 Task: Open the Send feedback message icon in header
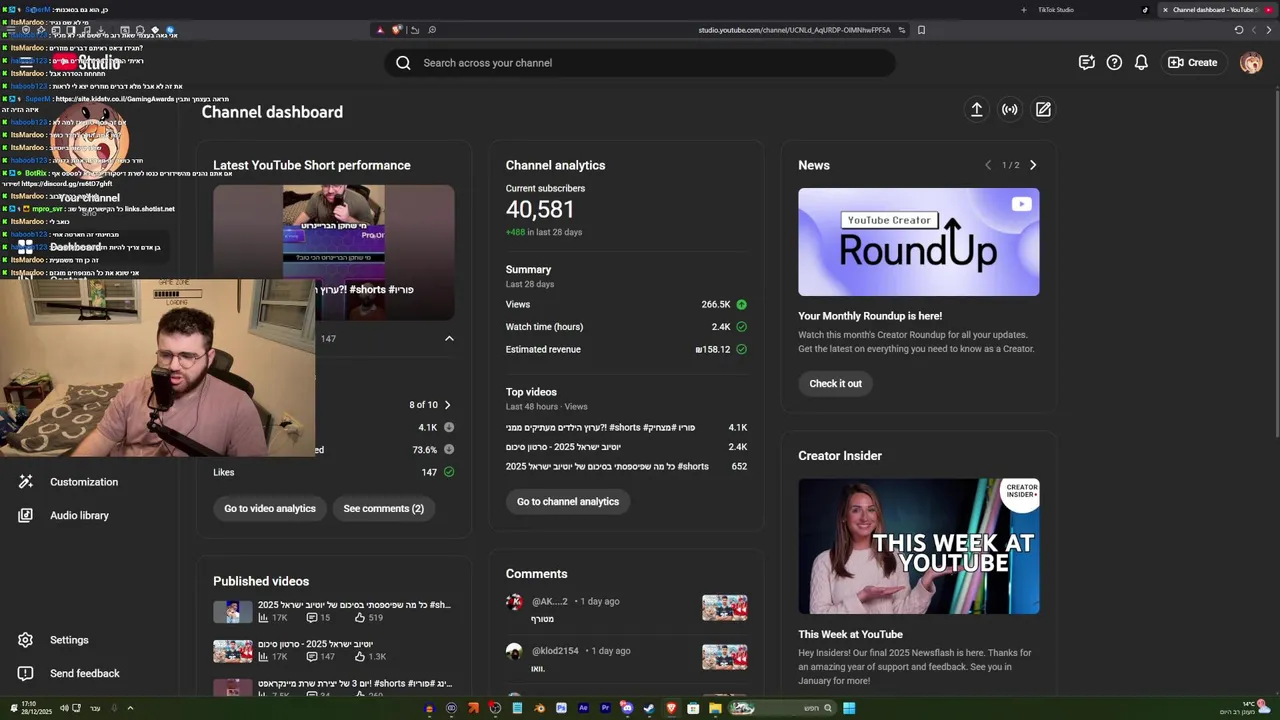click(1087, 63)
